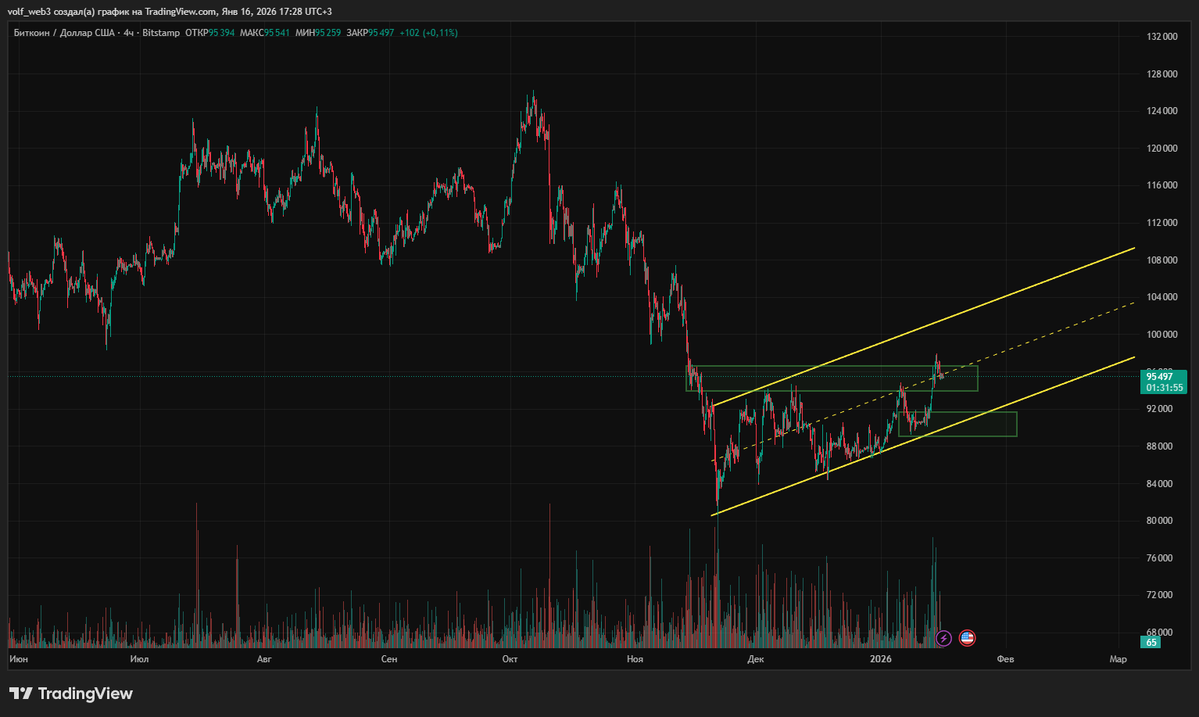Click the purple lightning bolt icon
The width and height of the screenshot is (1199, 717).
(943, 638)
